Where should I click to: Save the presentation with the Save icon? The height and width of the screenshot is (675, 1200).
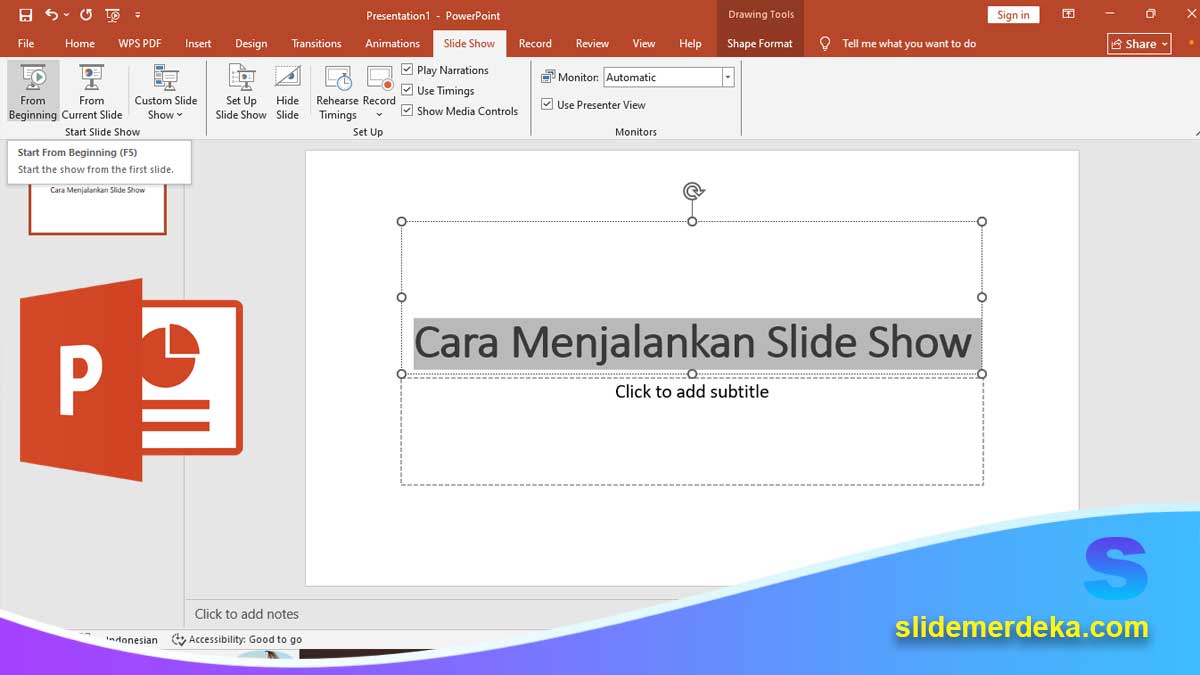(26, 15)
